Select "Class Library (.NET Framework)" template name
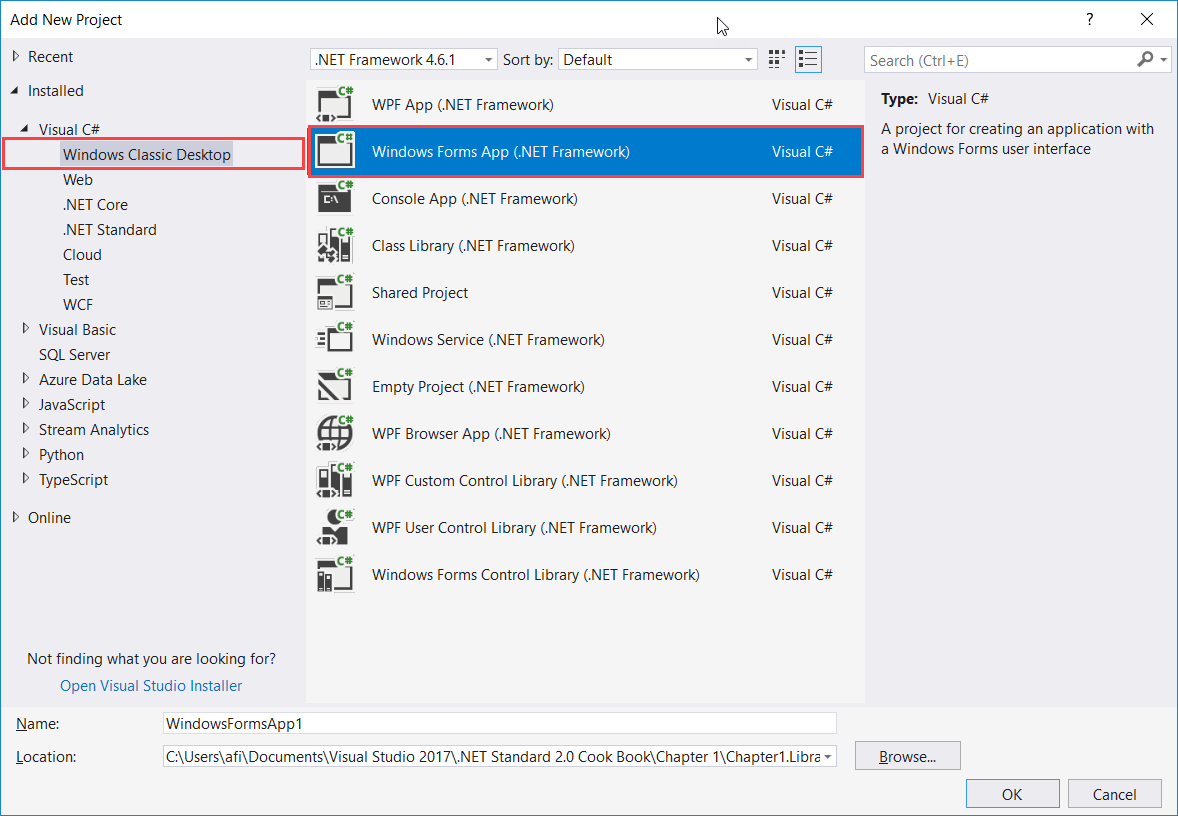Image resolution: width=1178 pixels, height=816 pixels. 473,246
